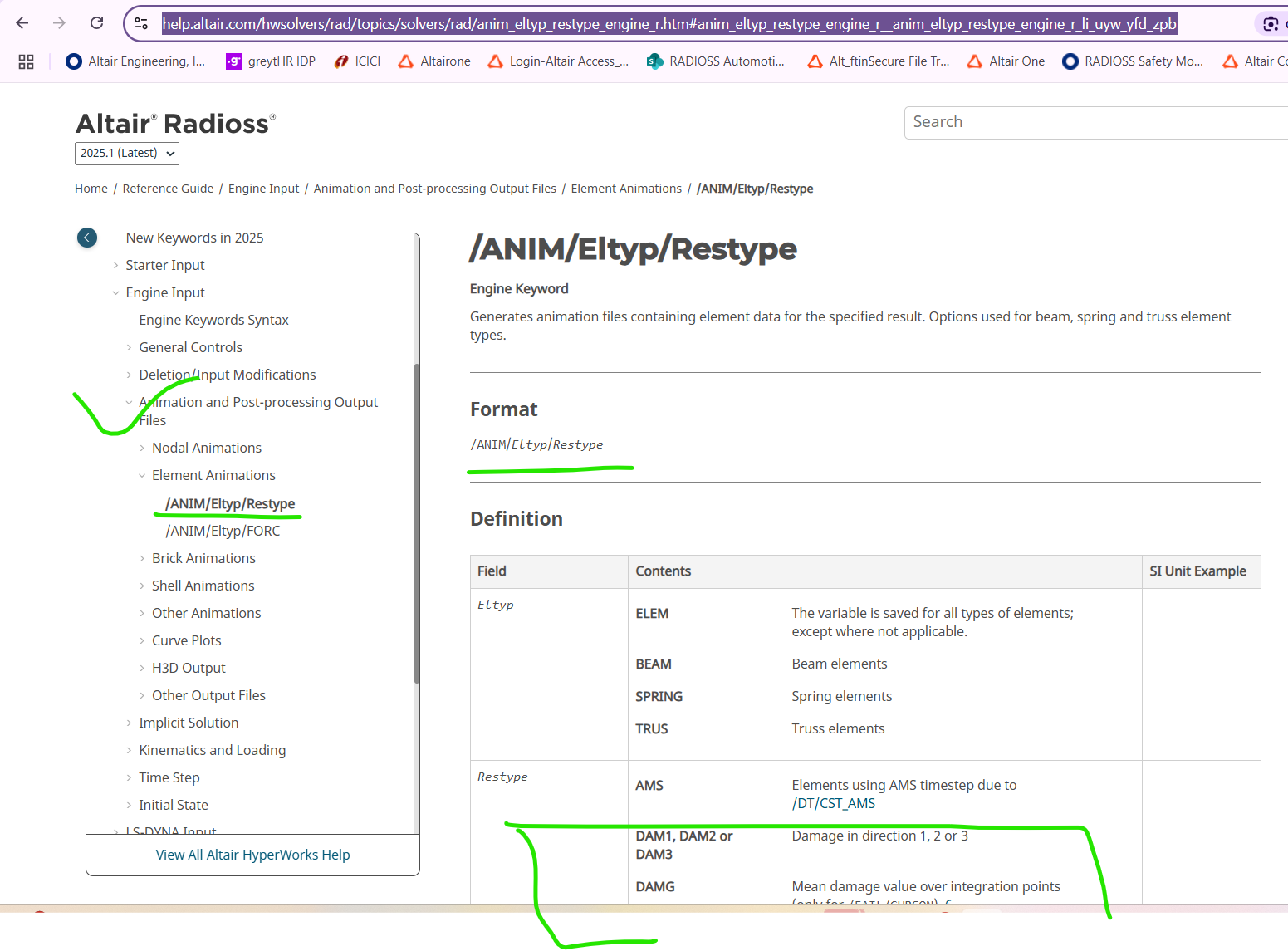Expand Curve Plots chevron
The width and height of the screenshot is (1288, 951).
tap(142, 640)
